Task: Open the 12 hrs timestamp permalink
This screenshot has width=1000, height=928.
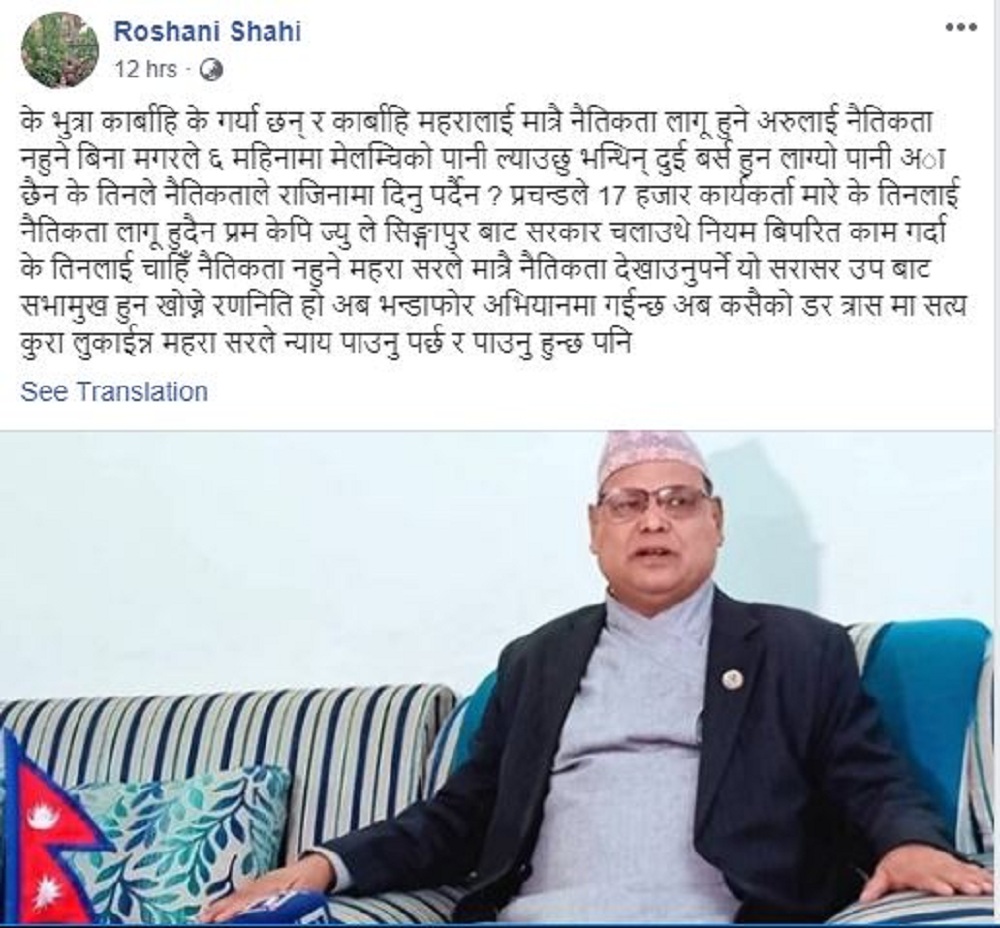Action: [146, 69]
